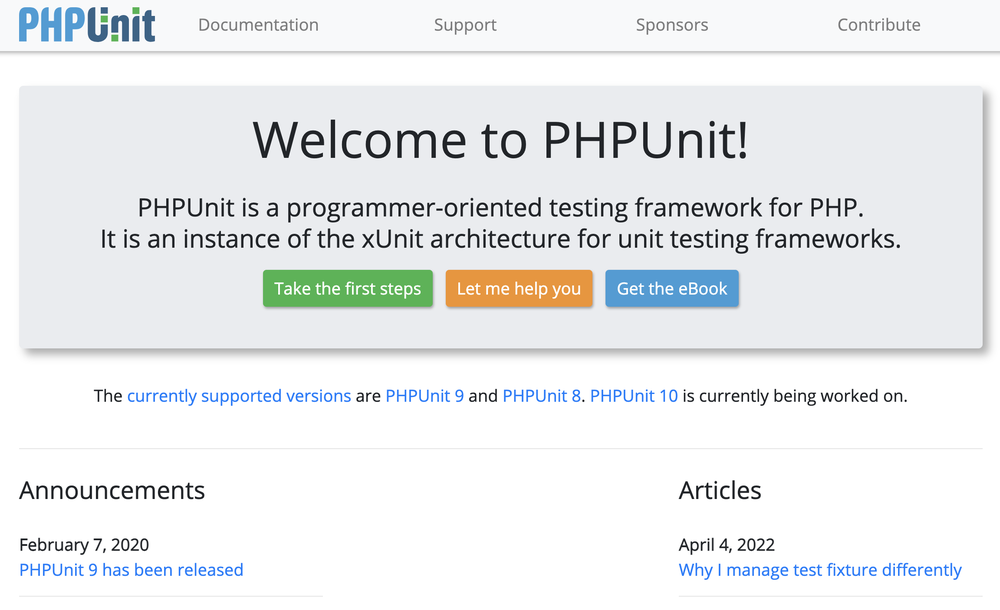Click the April 4, 2022 date

coord(726,545)
